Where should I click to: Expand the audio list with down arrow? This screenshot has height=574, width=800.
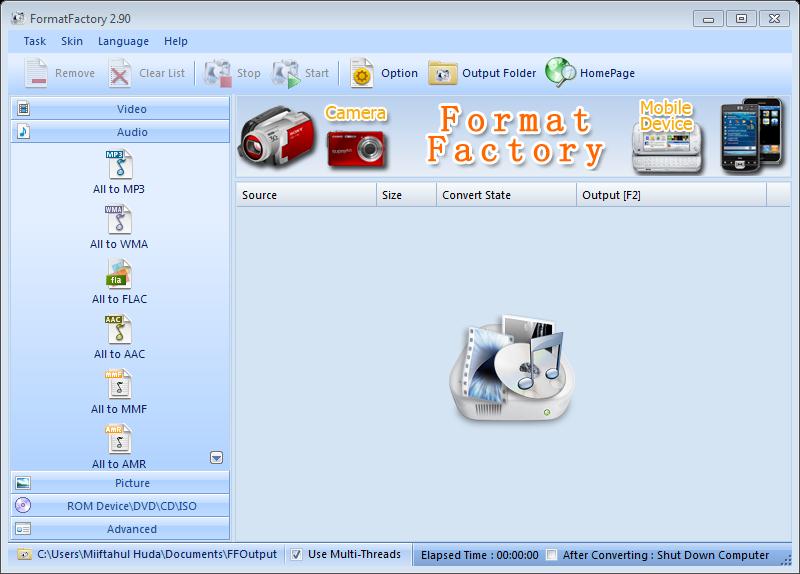coord(216,458)
